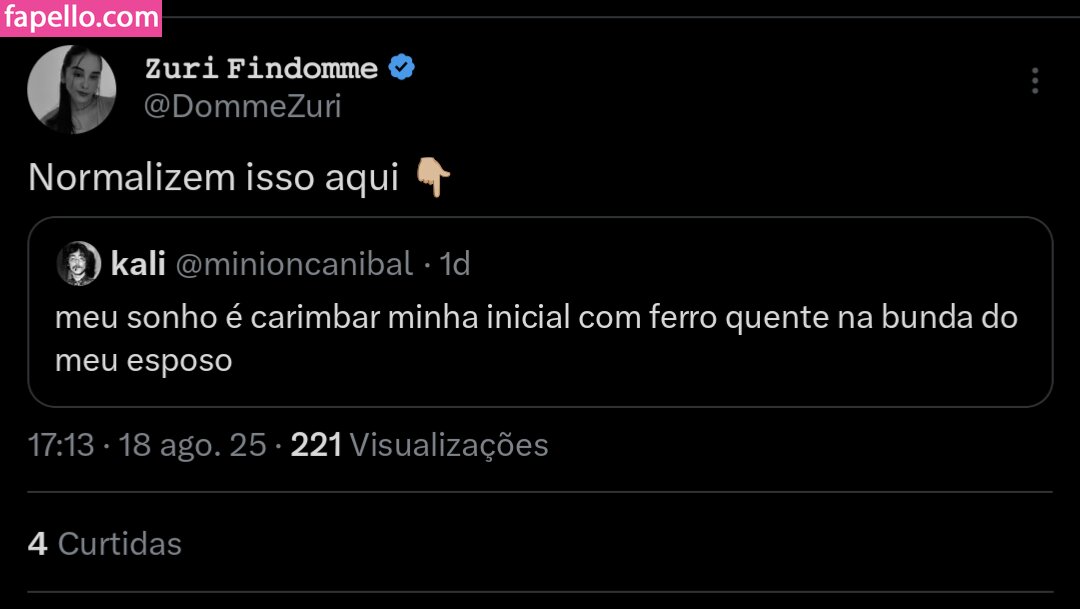Viewport: 1080px width, 609px height.
Task: Click the pointing-down finger emoji
Action: coord(433,179)
